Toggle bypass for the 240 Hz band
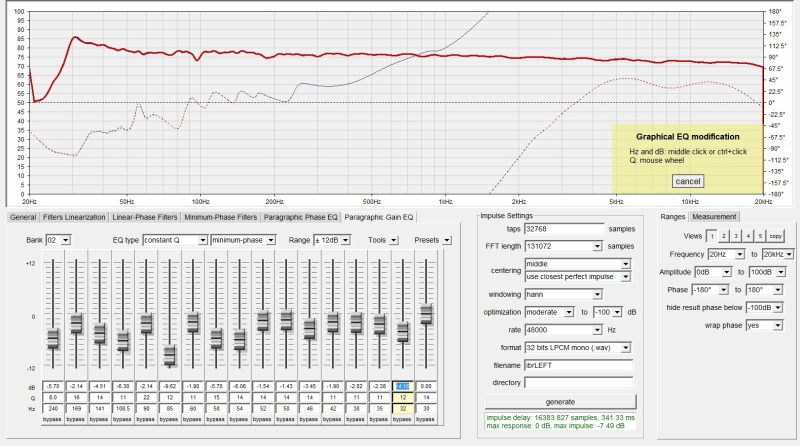This screenshot has width=800, height=446. point(53,418)
